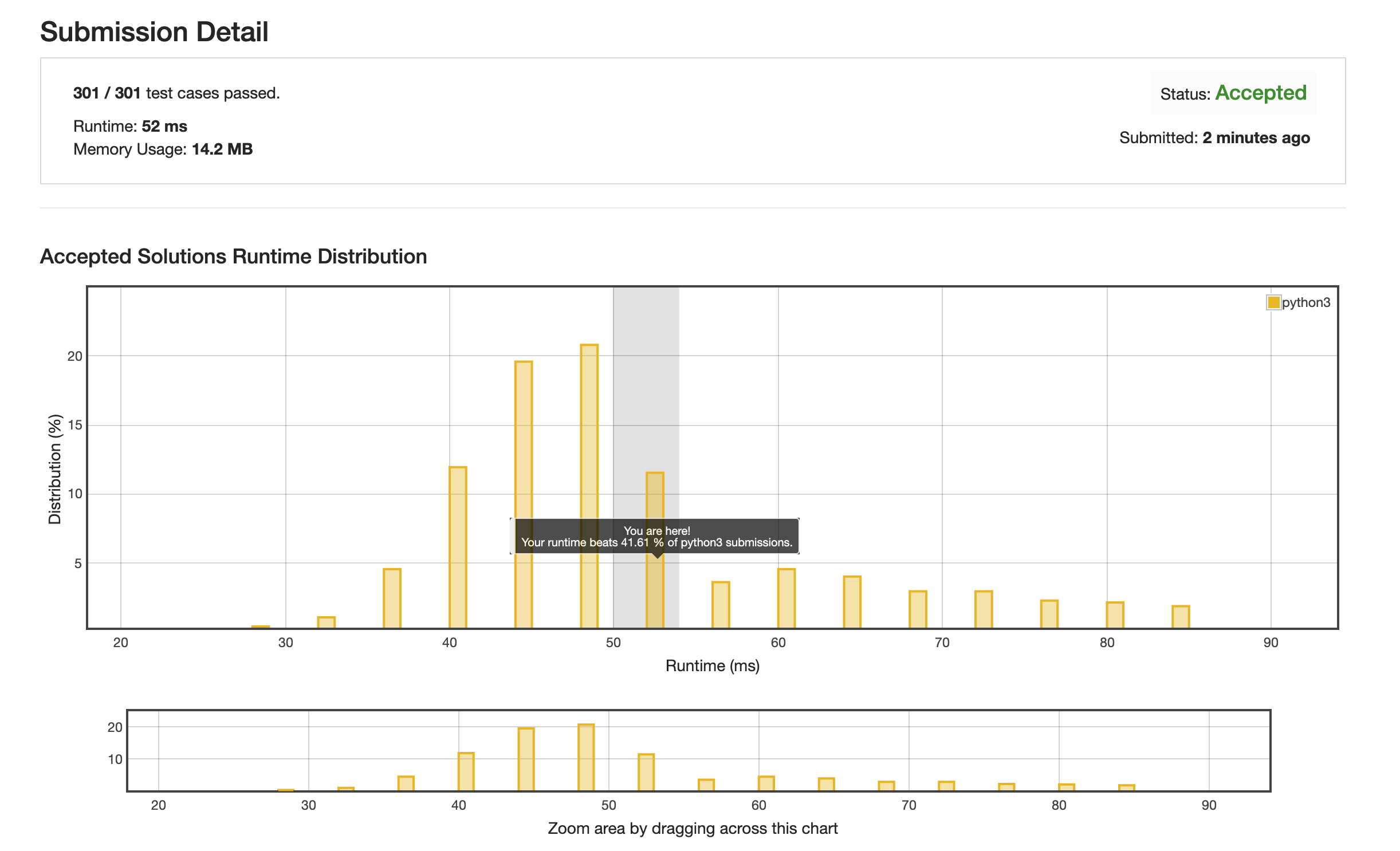1400x851 pixels.
Task: Click the 36 ms bar in main chart
Action: pyautogui.click(x=392, y=598)
